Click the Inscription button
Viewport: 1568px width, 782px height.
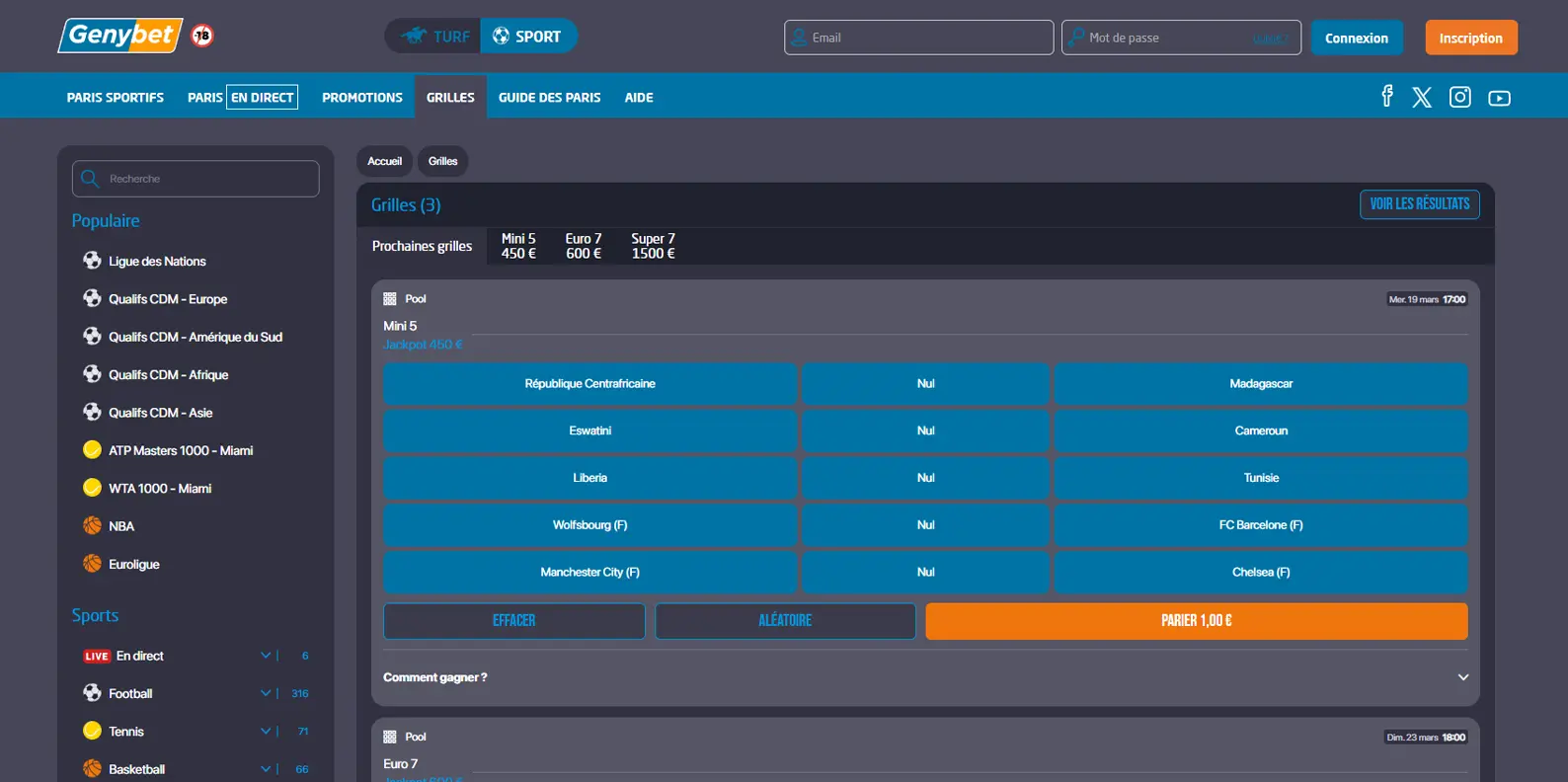[x=1471, y=38]
